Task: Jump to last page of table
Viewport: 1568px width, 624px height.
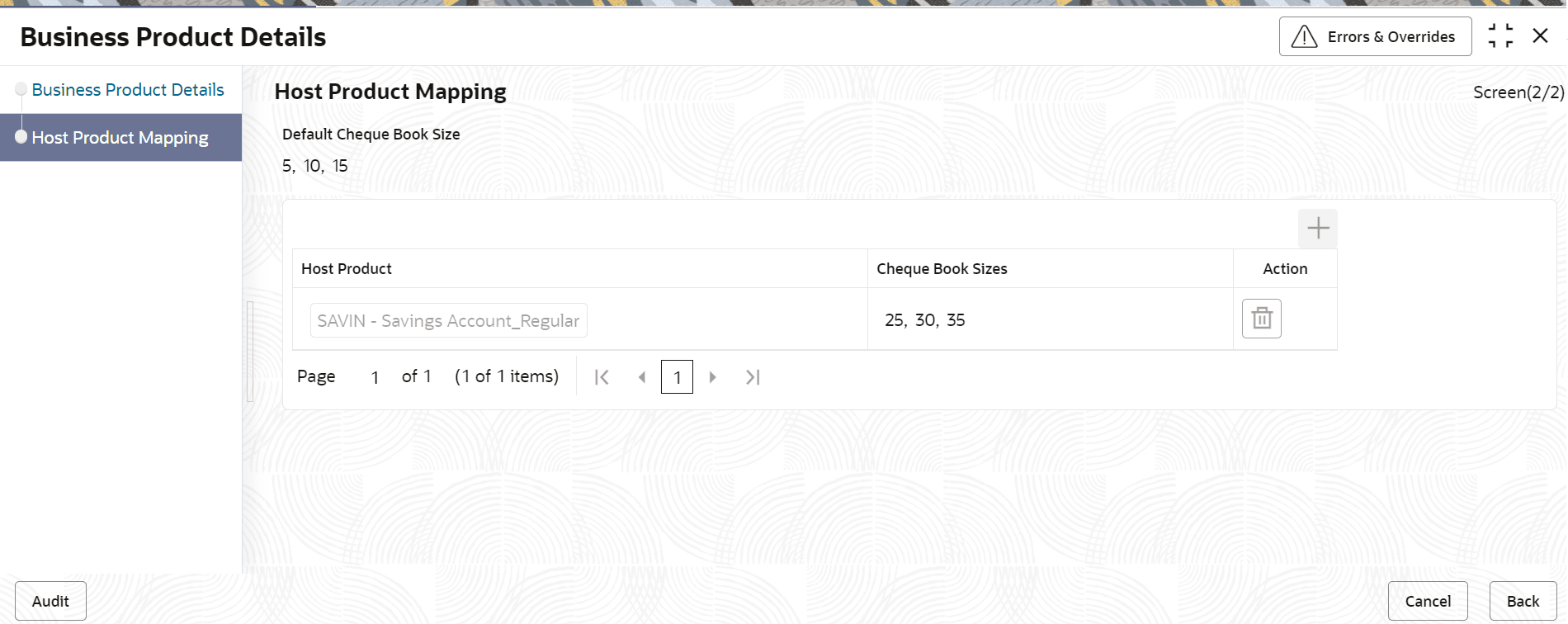Action: (x=753, y=377)
